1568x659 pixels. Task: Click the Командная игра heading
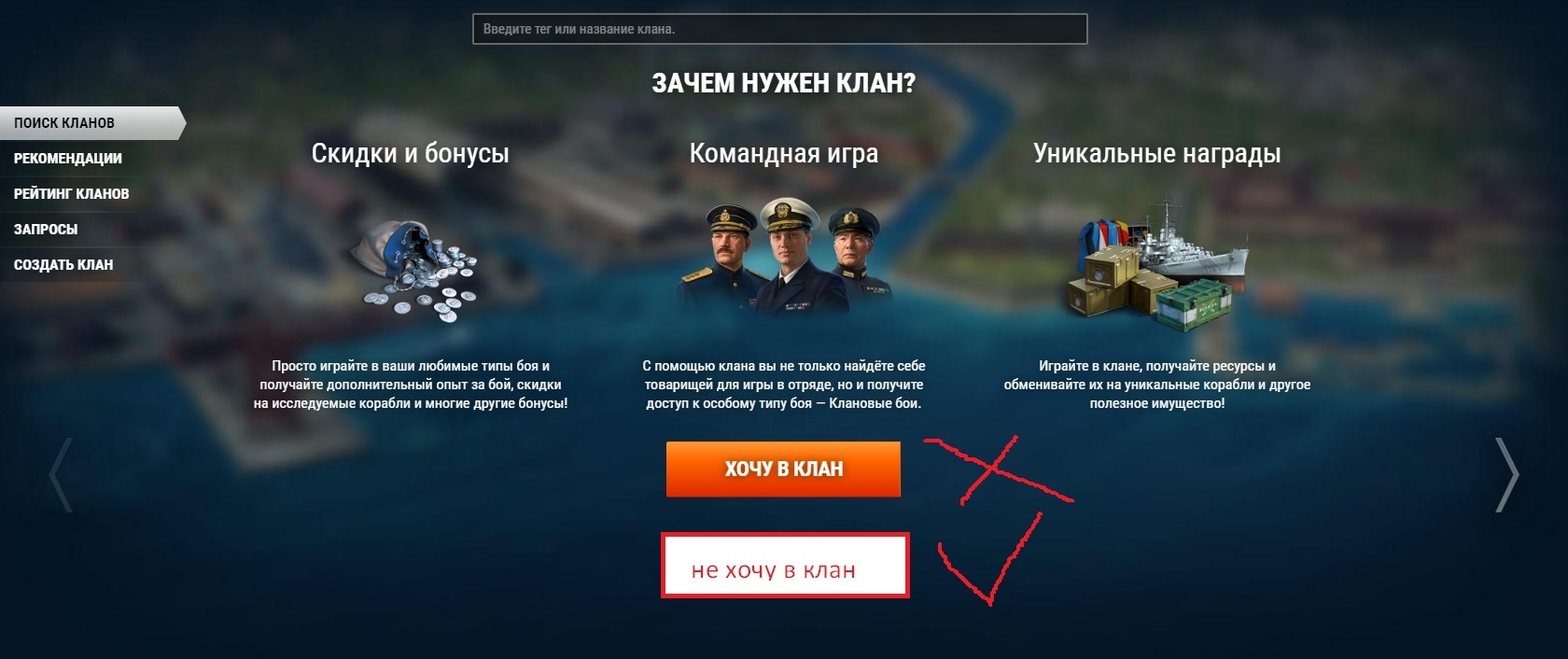(x=784, y=154)
